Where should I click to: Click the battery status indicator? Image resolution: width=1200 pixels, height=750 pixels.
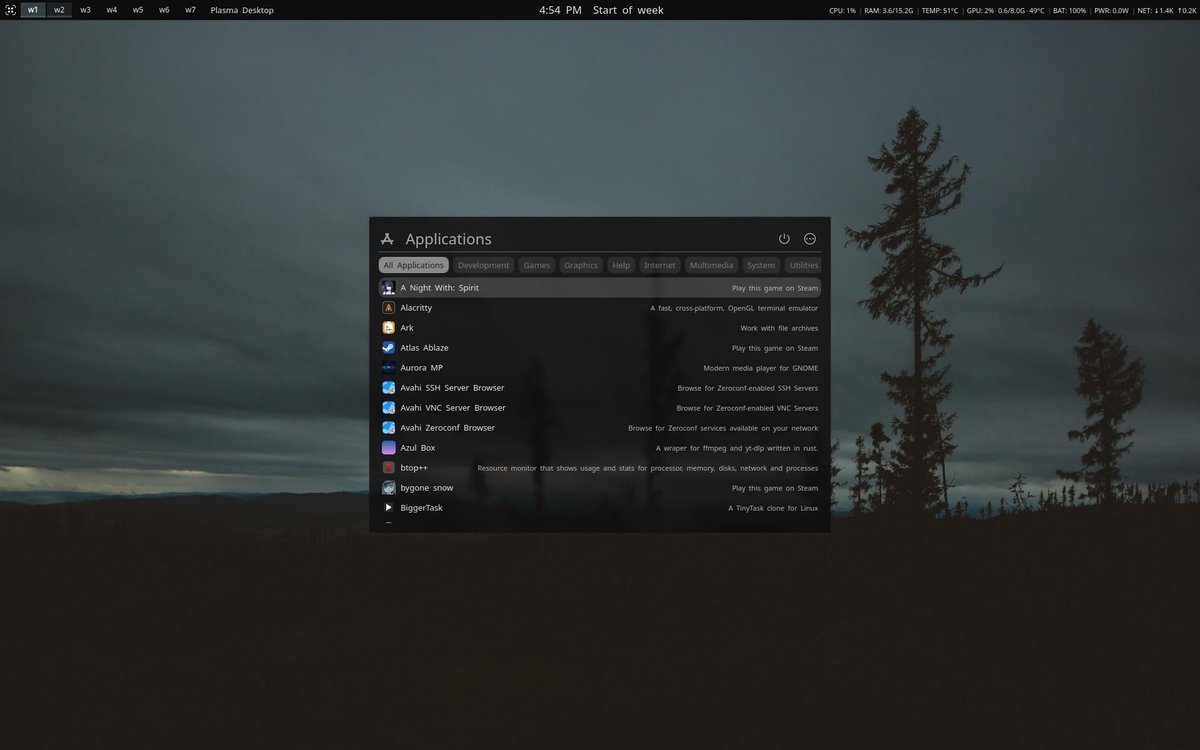[x=1068, y=9]
